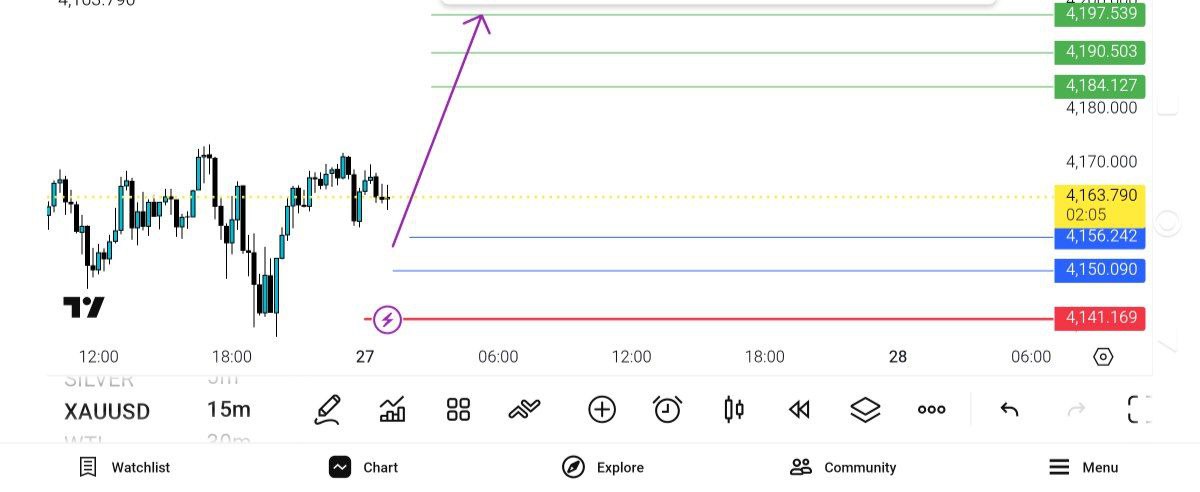
Task: Open the object tree layers icon
Action: point(865,409)
